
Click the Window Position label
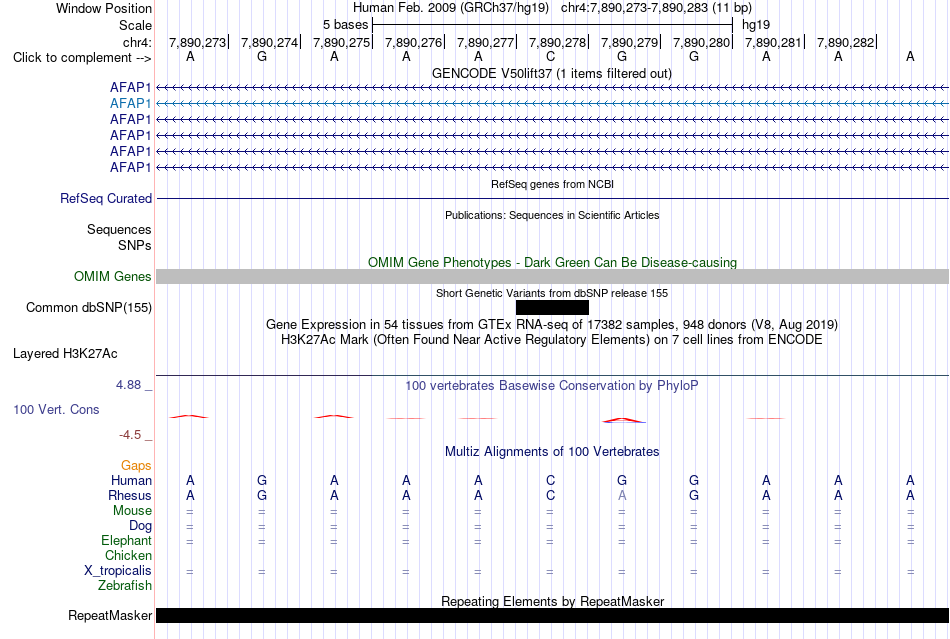104,8
